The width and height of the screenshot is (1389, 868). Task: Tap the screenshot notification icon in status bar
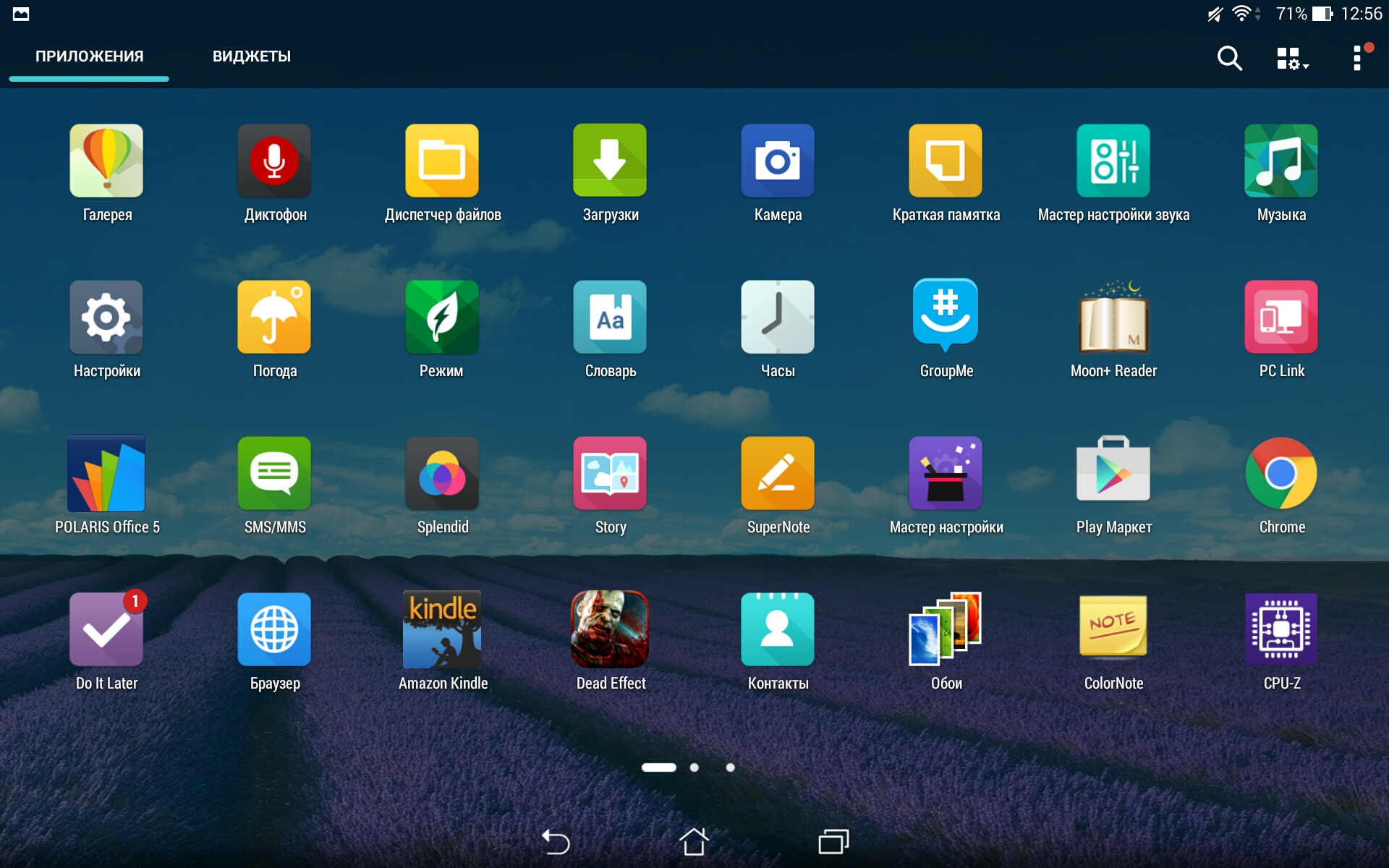click(x=21, y=14)
